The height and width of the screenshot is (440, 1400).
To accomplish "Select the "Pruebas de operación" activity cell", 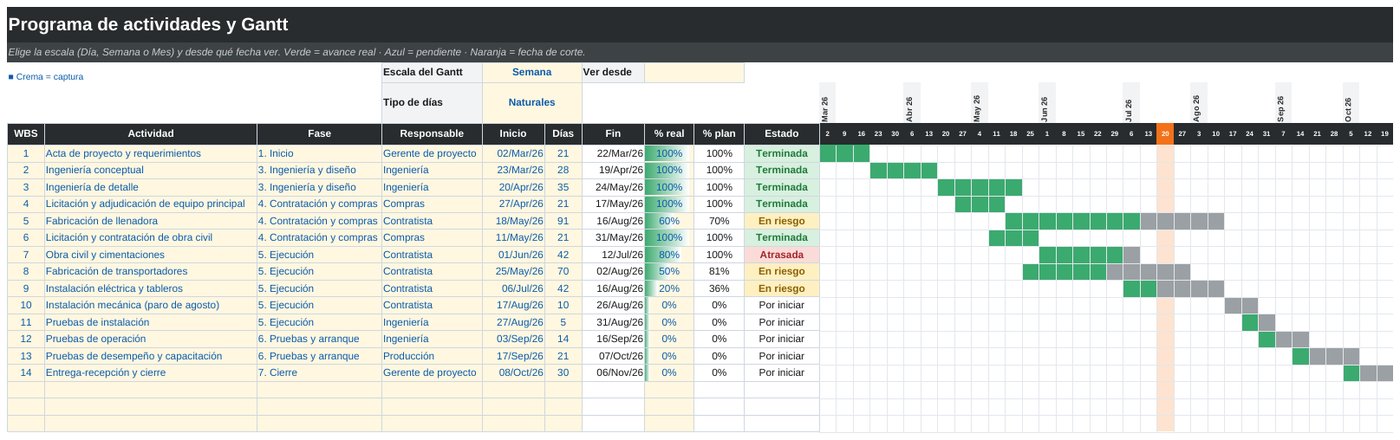I will click(151, 339).
